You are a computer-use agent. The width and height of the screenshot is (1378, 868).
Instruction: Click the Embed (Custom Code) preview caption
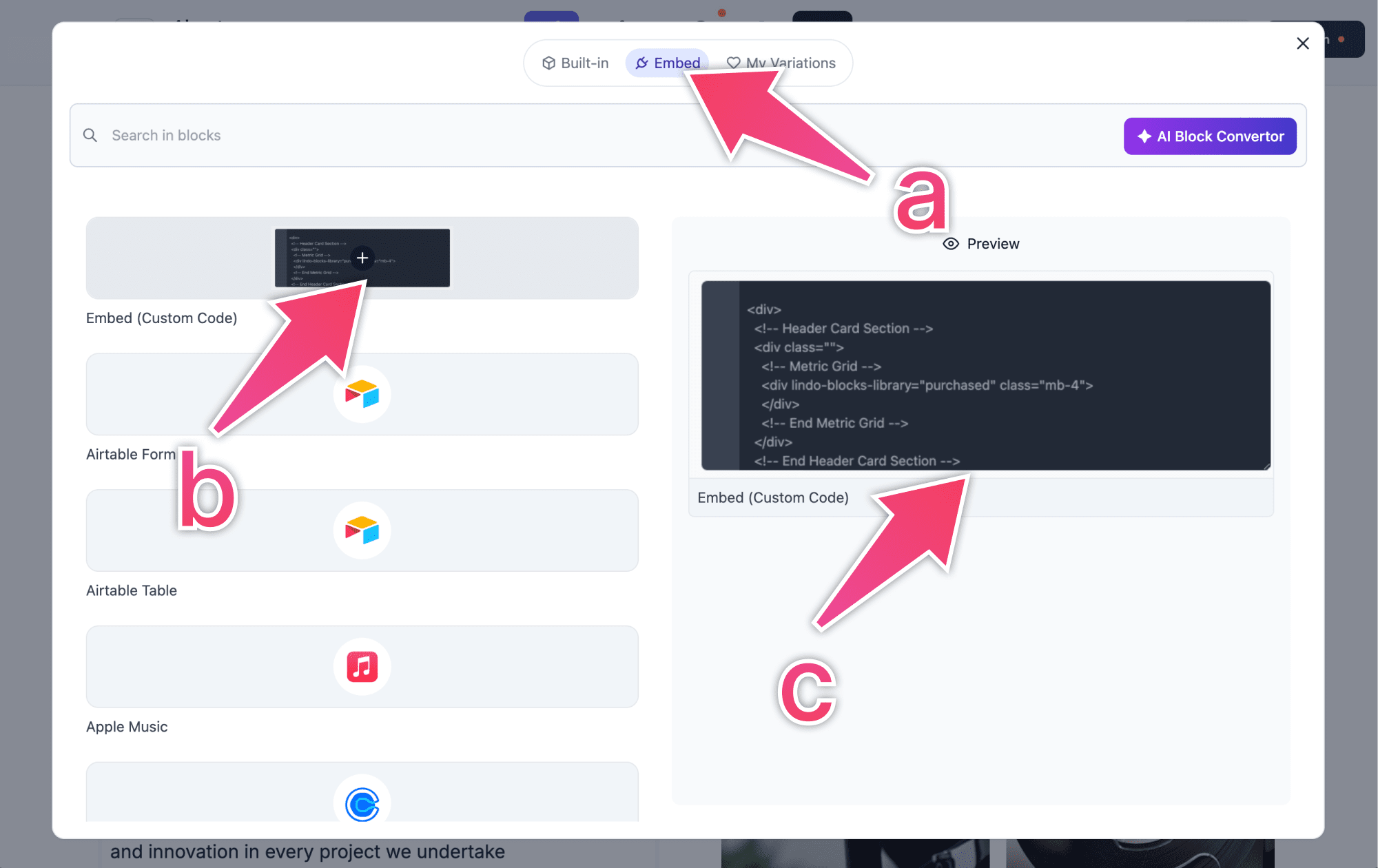pos(773,498)
